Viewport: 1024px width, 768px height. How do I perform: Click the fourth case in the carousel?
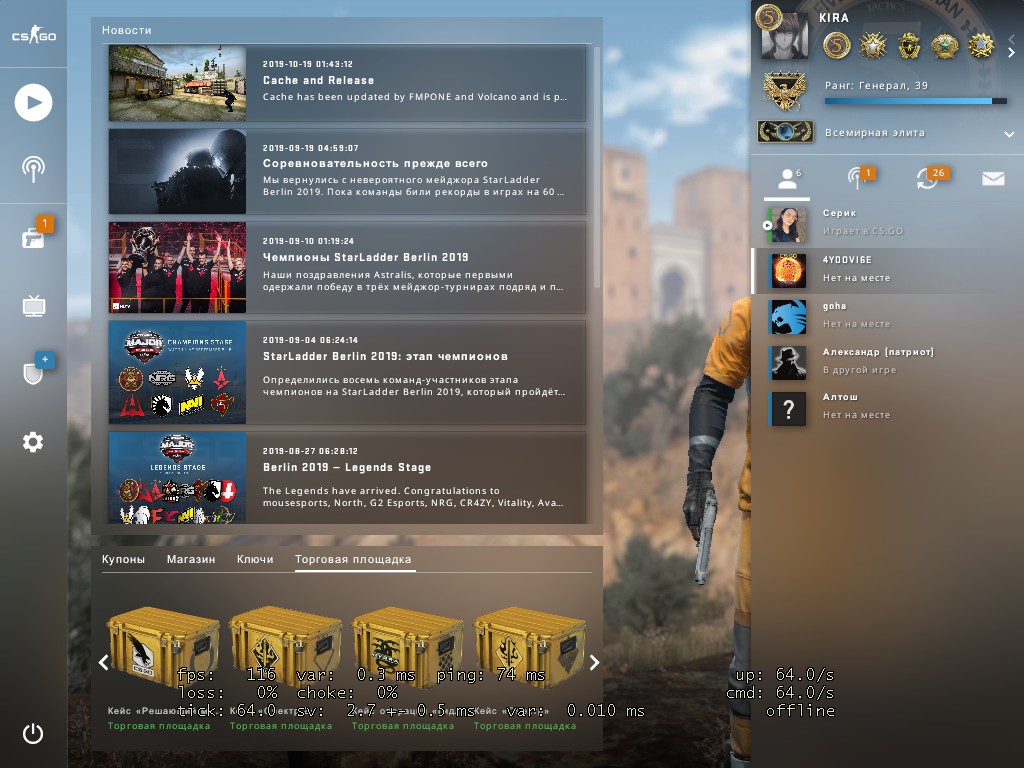point(530,647)
